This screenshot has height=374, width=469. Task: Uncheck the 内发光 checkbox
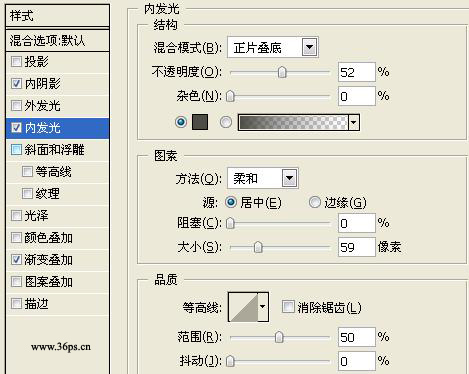coord(16,128)
